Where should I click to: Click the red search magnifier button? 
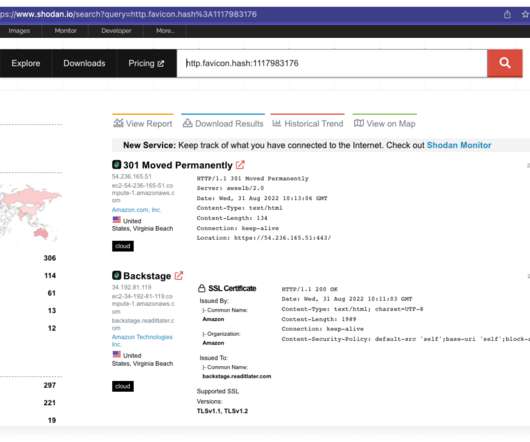[x=505, y=63]
